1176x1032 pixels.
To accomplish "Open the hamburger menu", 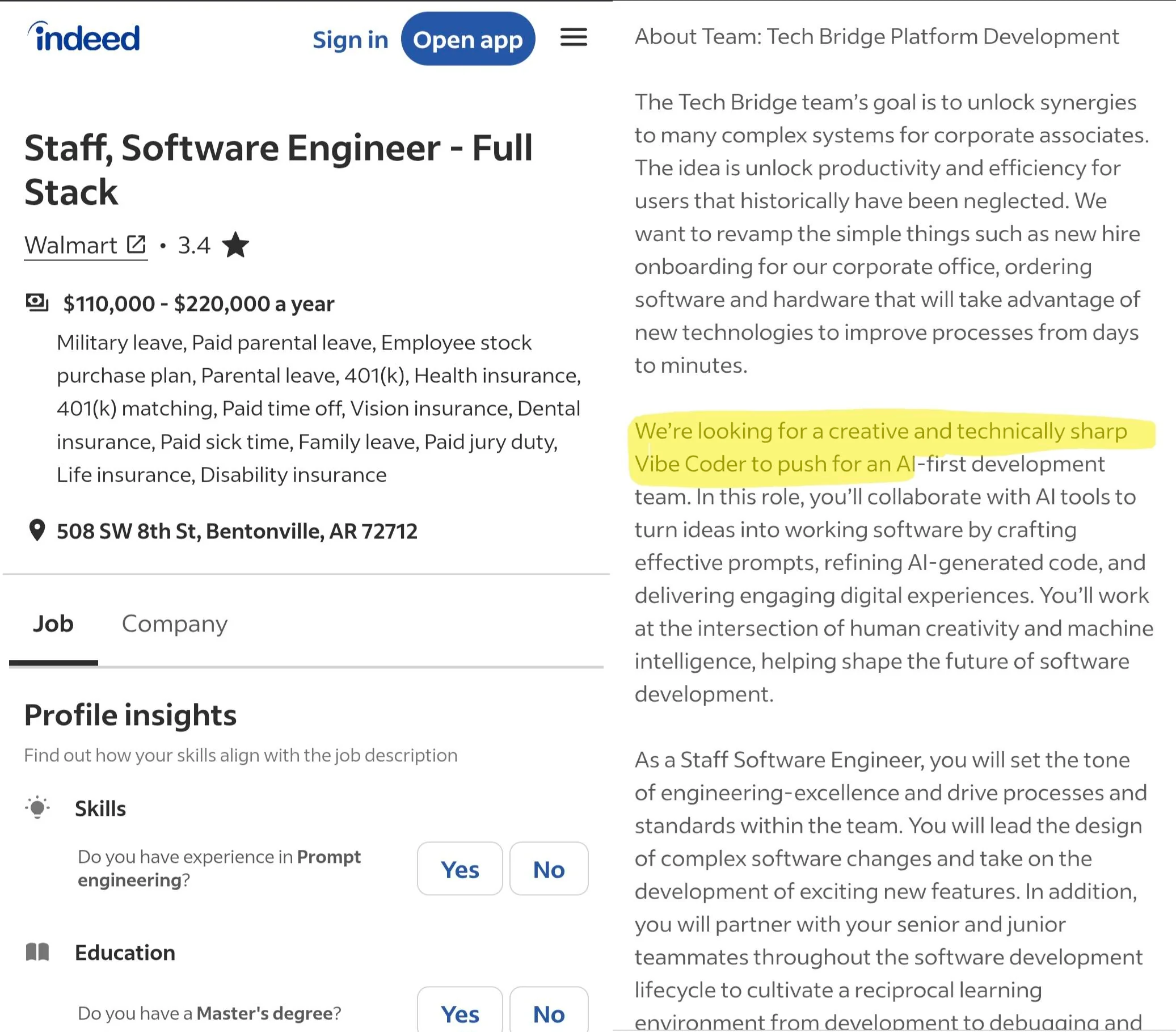I will pyautogui.click(x=574, y=38).
